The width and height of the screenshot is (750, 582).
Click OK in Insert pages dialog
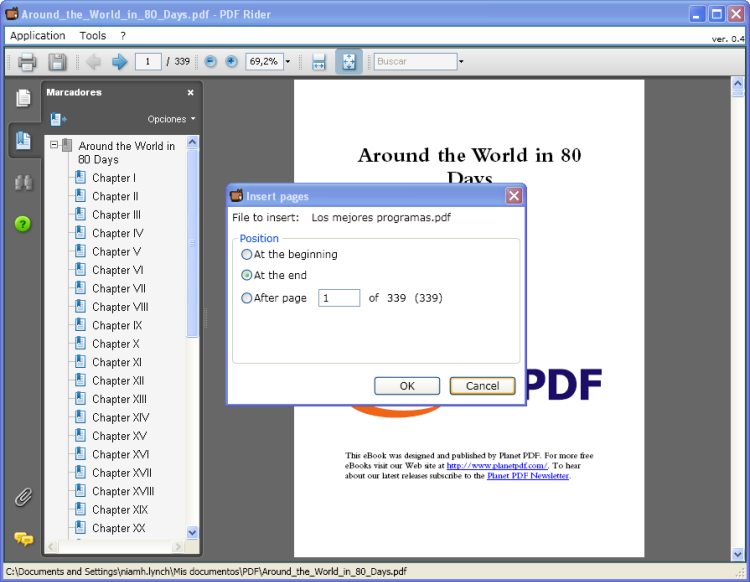pos(407,386)
